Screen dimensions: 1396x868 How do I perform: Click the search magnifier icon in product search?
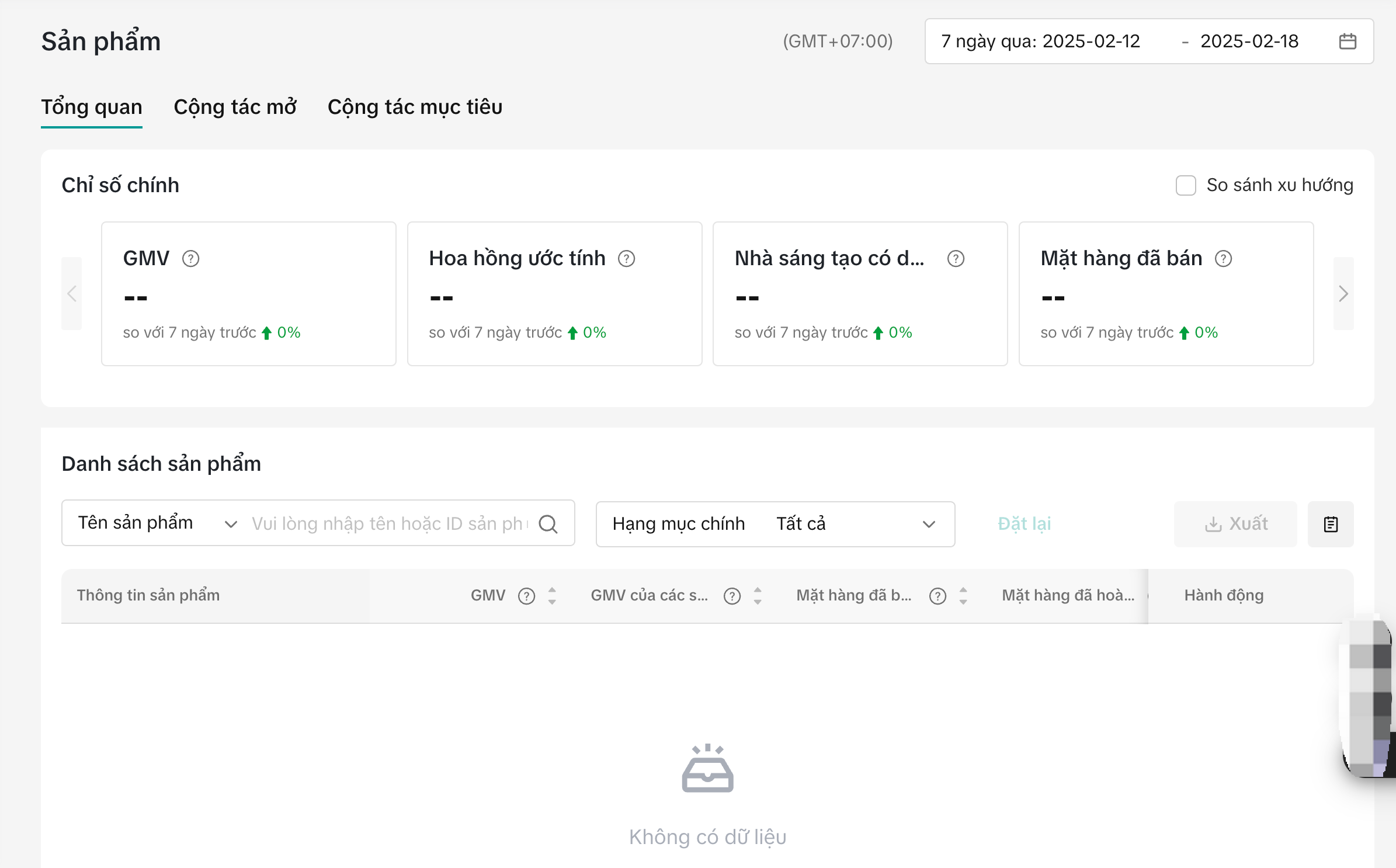(x=548, y=524)
